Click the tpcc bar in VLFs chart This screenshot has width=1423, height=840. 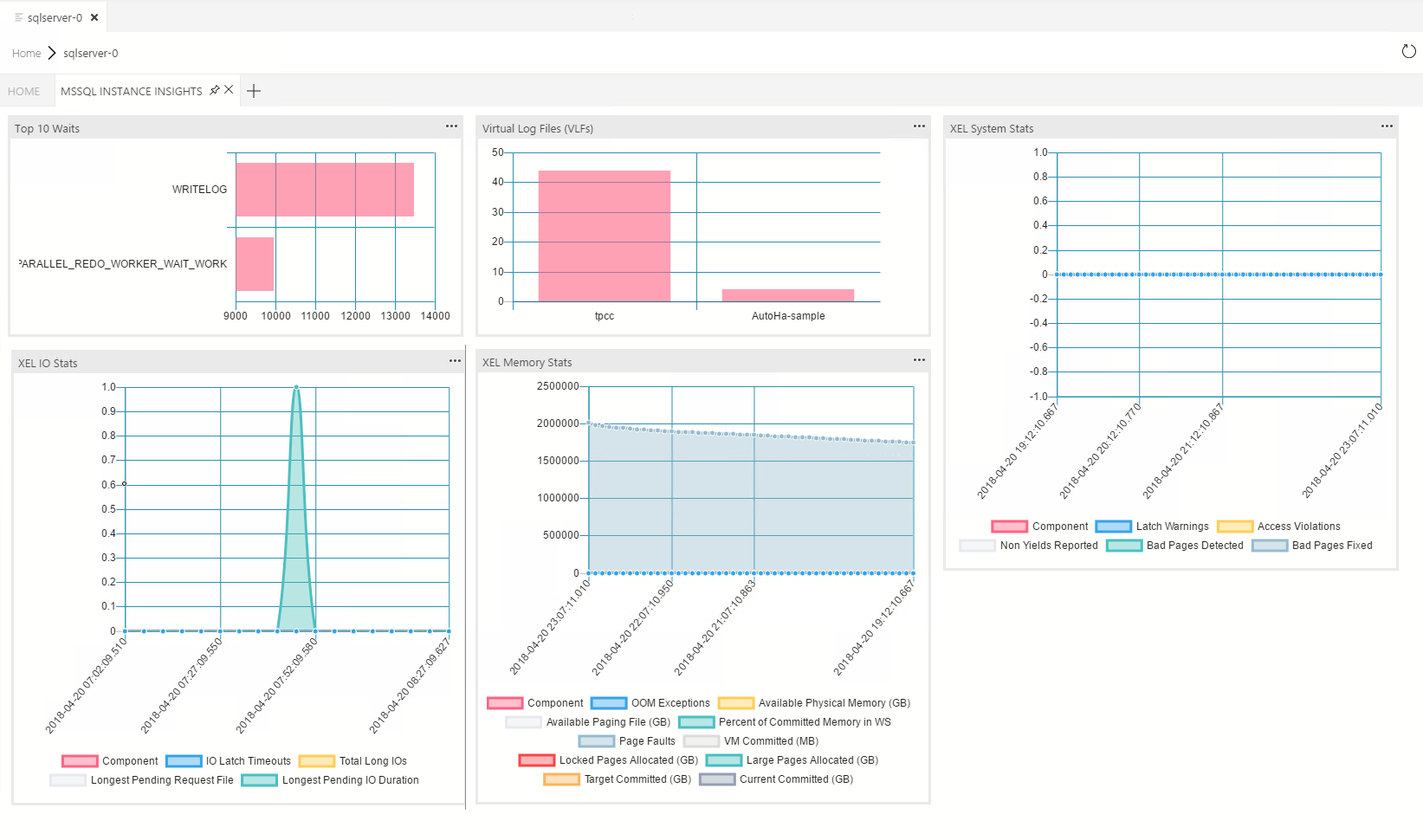(x=605, y=236)
